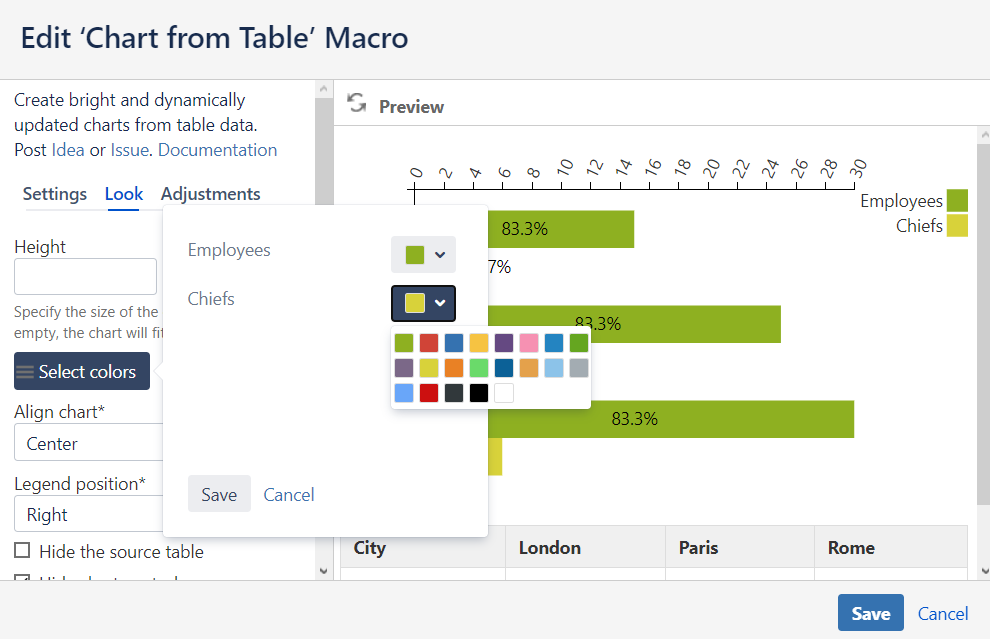Select the Look tab
Screen dimensions: 990x639
123,194
